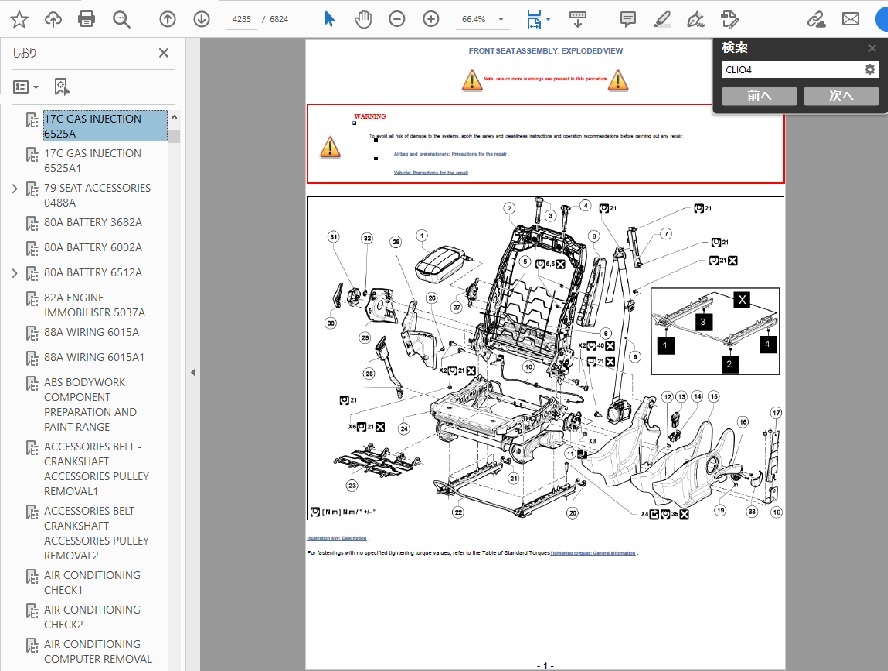Click the fit page width icon
The width and height of the screenshot is (888, 671).
pos(533,19)
